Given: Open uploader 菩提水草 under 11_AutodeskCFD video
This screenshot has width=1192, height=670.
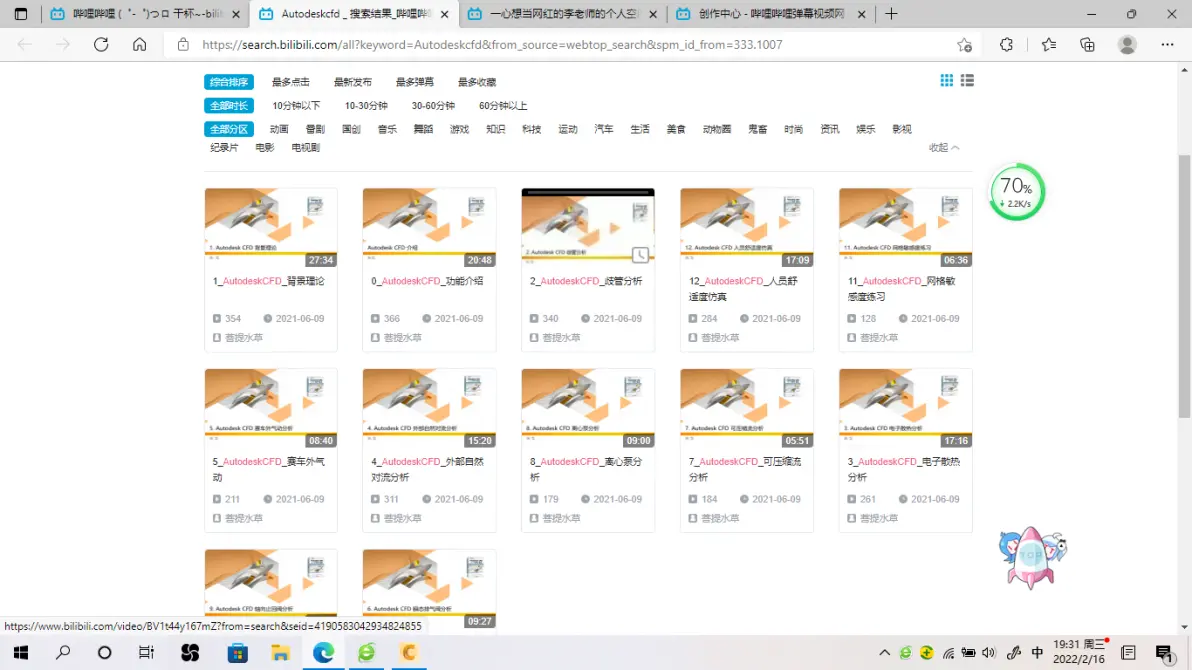Looking at the screenshot, I should 879,338.
